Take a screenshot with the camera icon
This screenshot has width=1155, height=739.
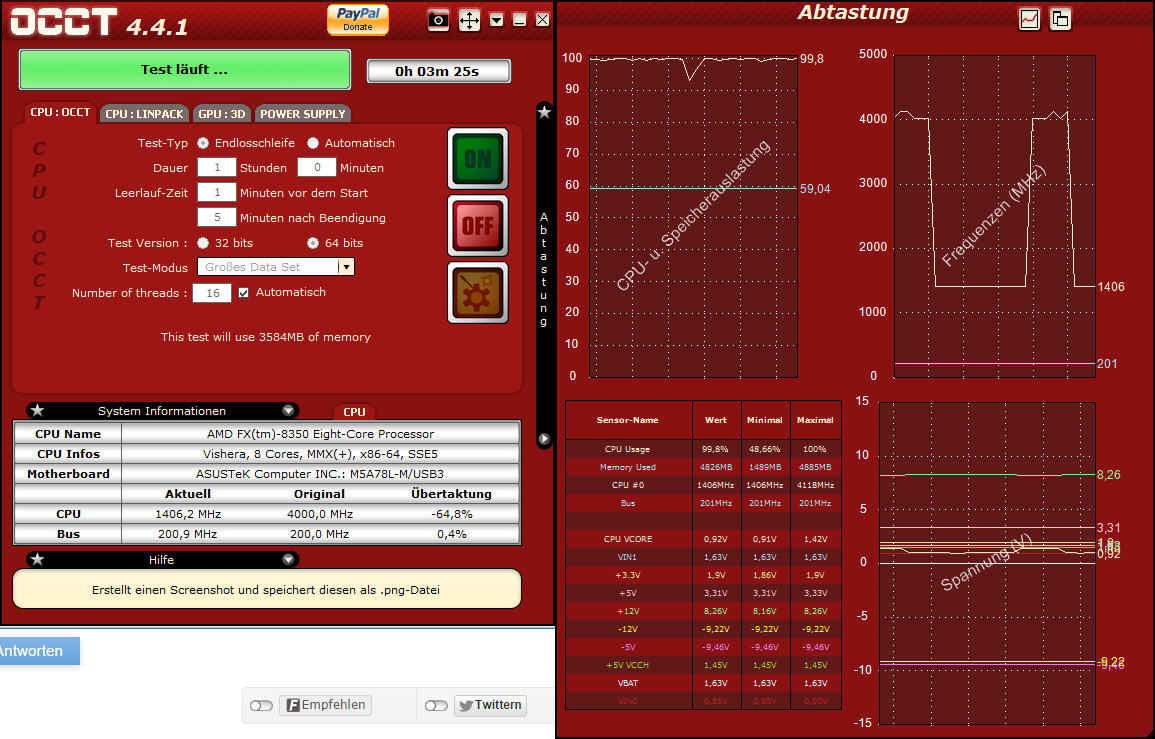point(438,20)
